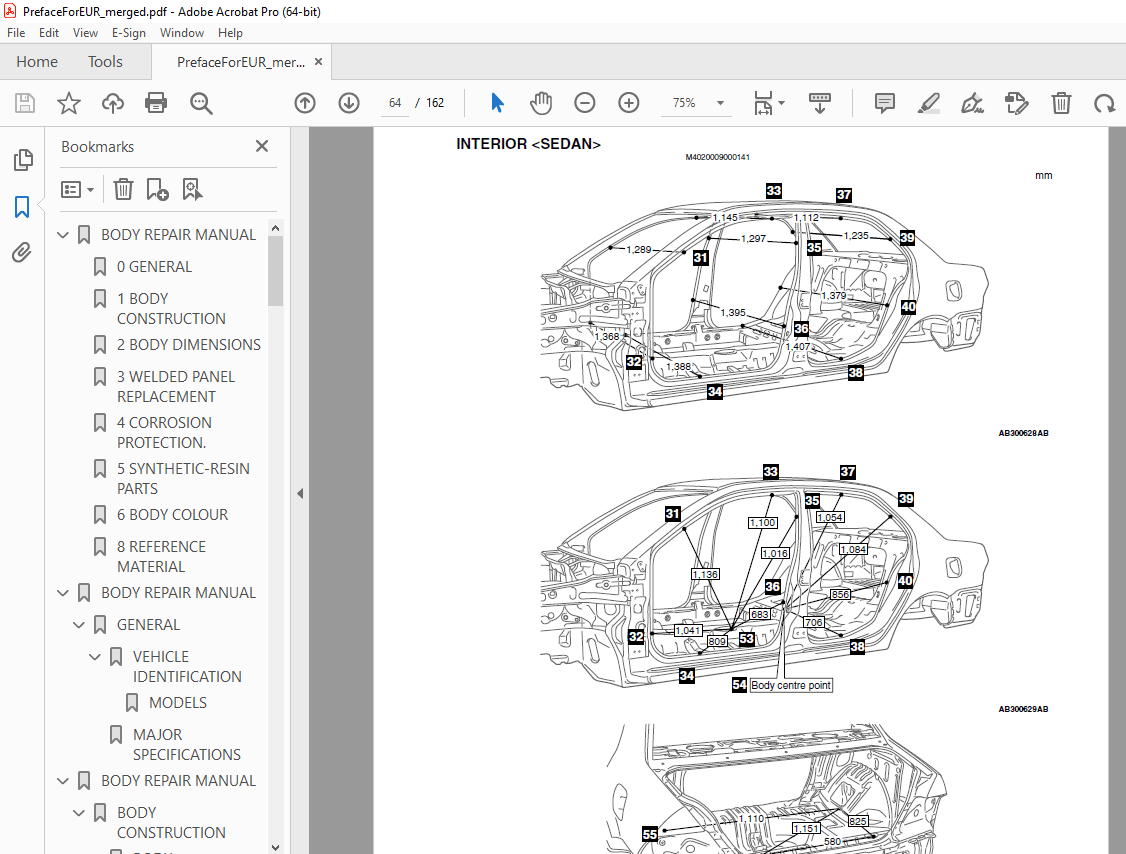This screenshot has width=1126, height=854.
Task: Collapse the third BODY REPAIR MANUAL bookmark
Action: coord(63,781)
